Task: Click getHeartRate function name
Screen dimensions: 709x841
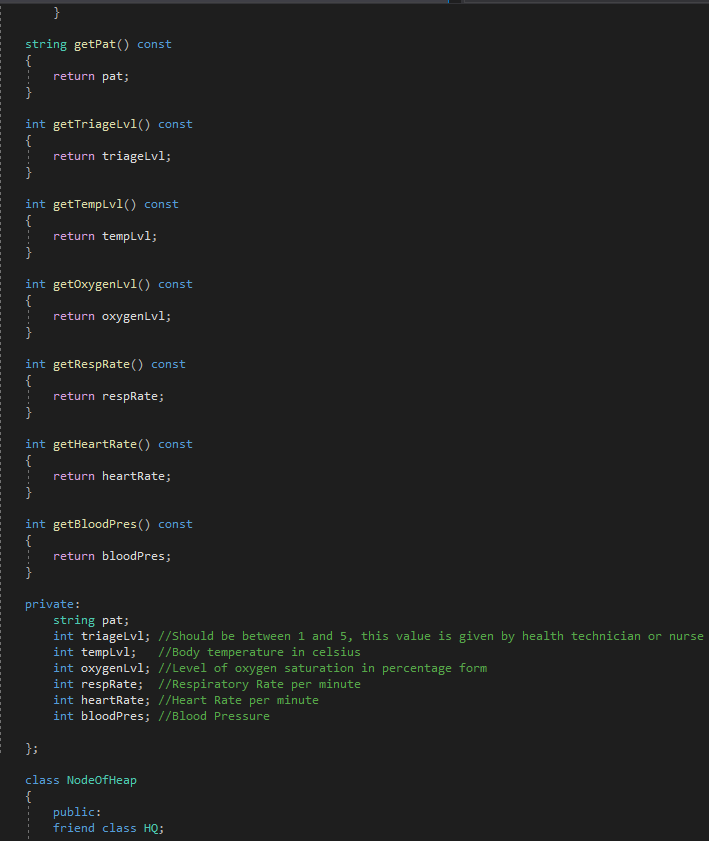Action: 94,444
